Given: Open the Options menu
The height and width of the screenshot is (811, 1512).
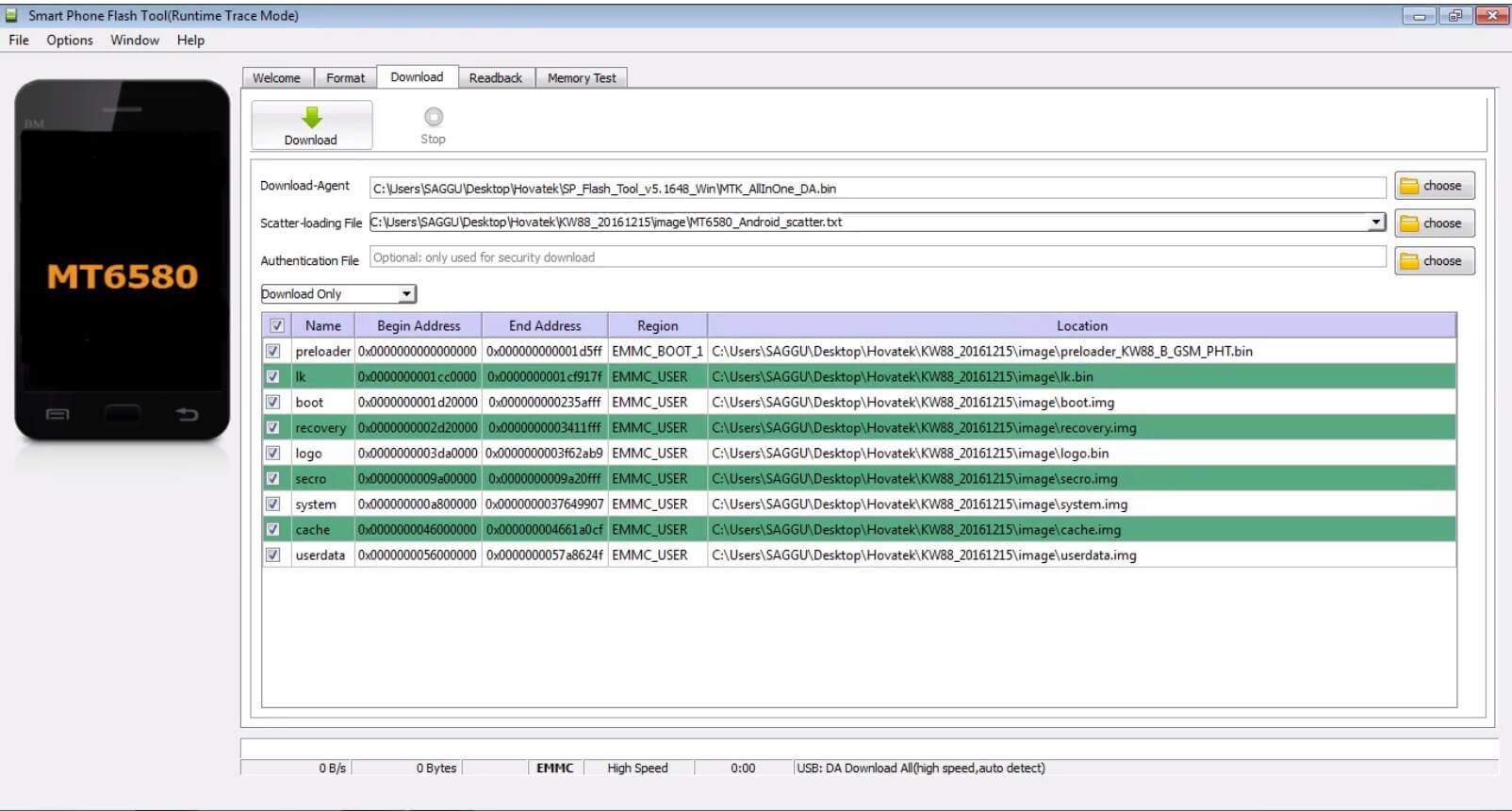Looking at the screenshot, I should click(x=70, y=41).
